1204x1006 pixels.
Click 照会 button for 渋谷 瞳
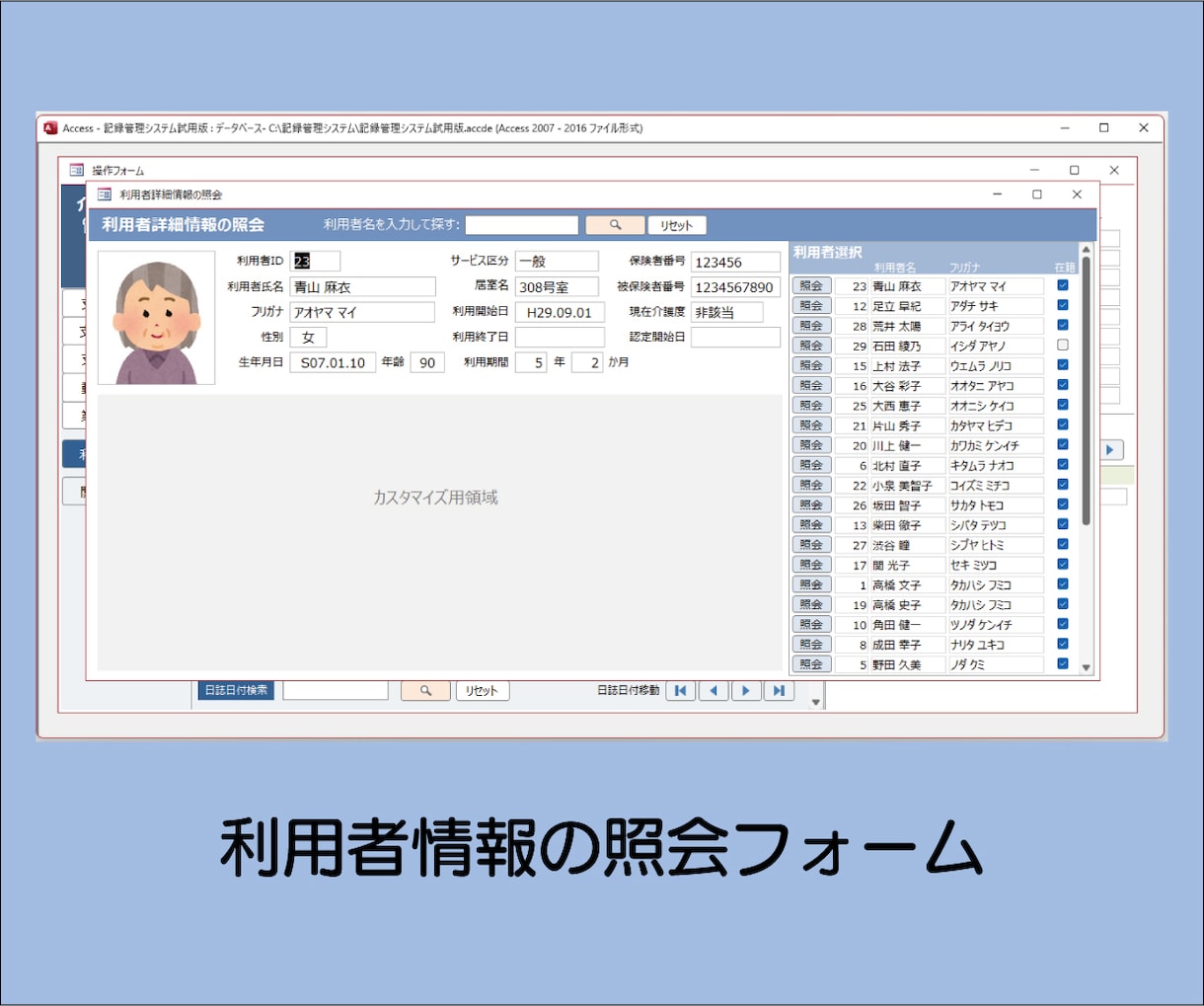[811, 545]
